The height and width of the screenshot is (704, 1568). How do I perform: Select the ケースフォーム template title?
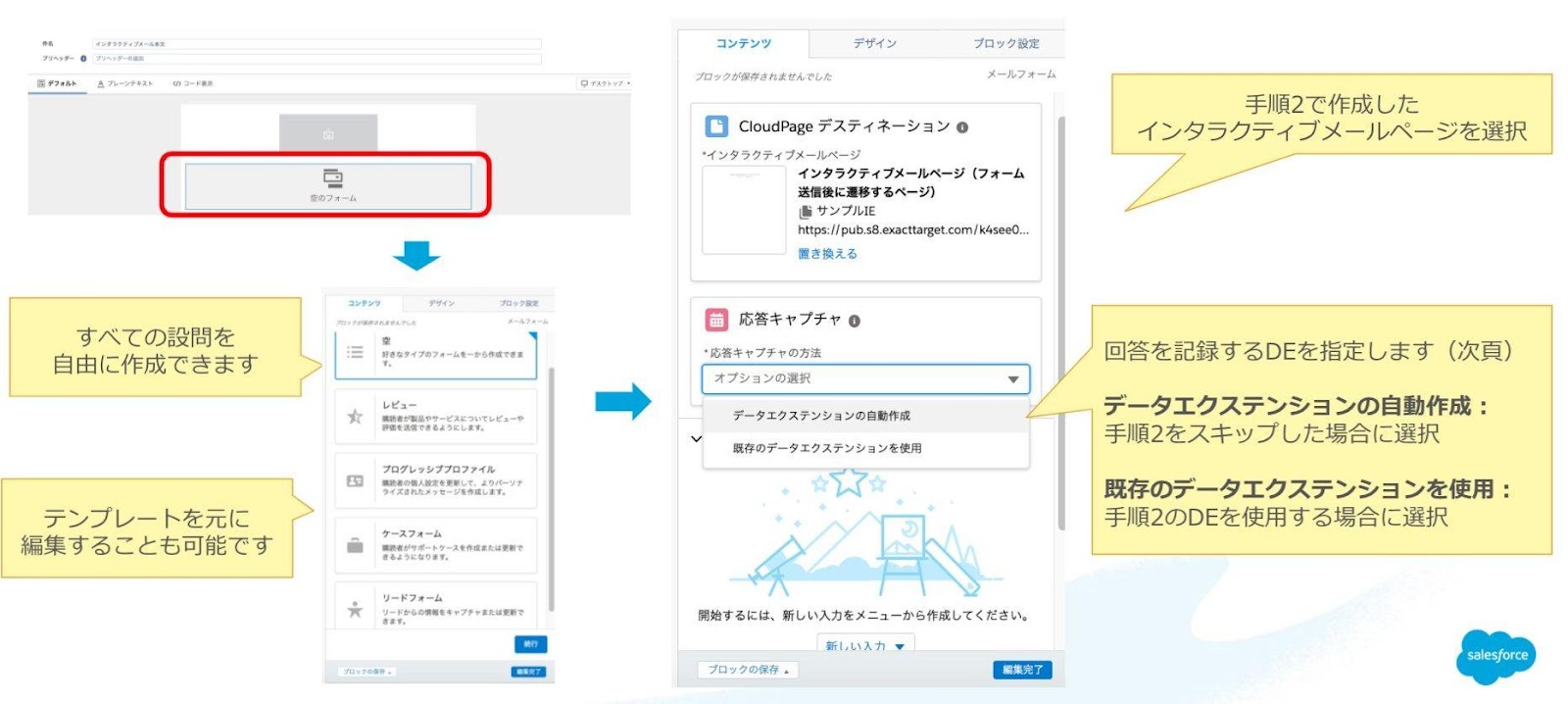(x=412, y=534)
